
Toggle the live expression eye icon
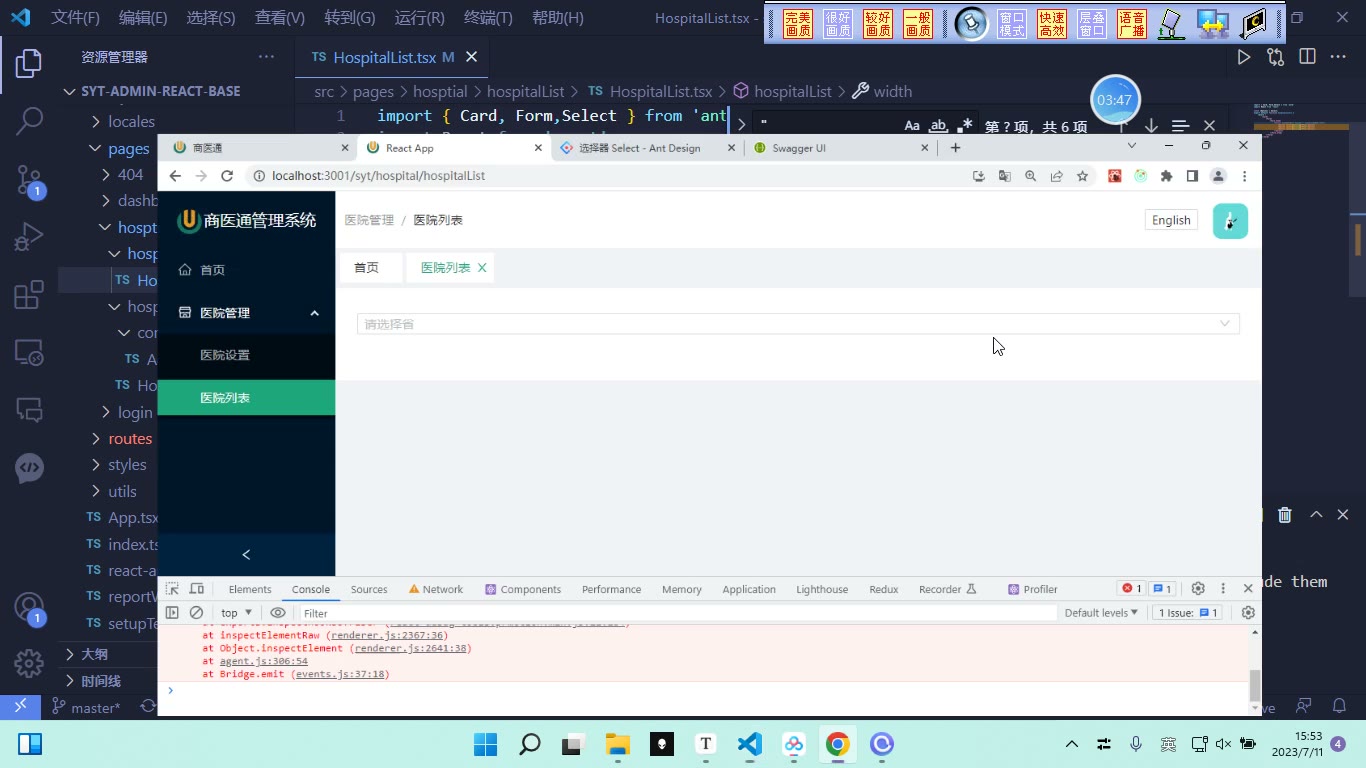point(278,613)
